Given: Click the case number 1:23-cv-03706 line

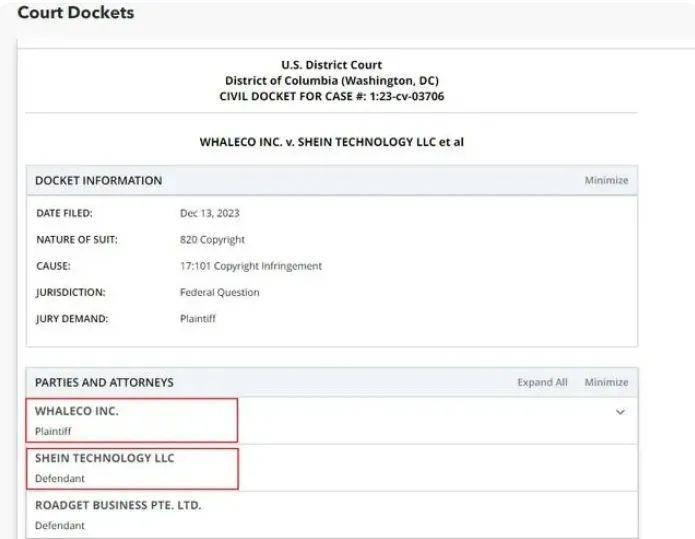Looking at the screenshot, I should (x=332, y=96).
